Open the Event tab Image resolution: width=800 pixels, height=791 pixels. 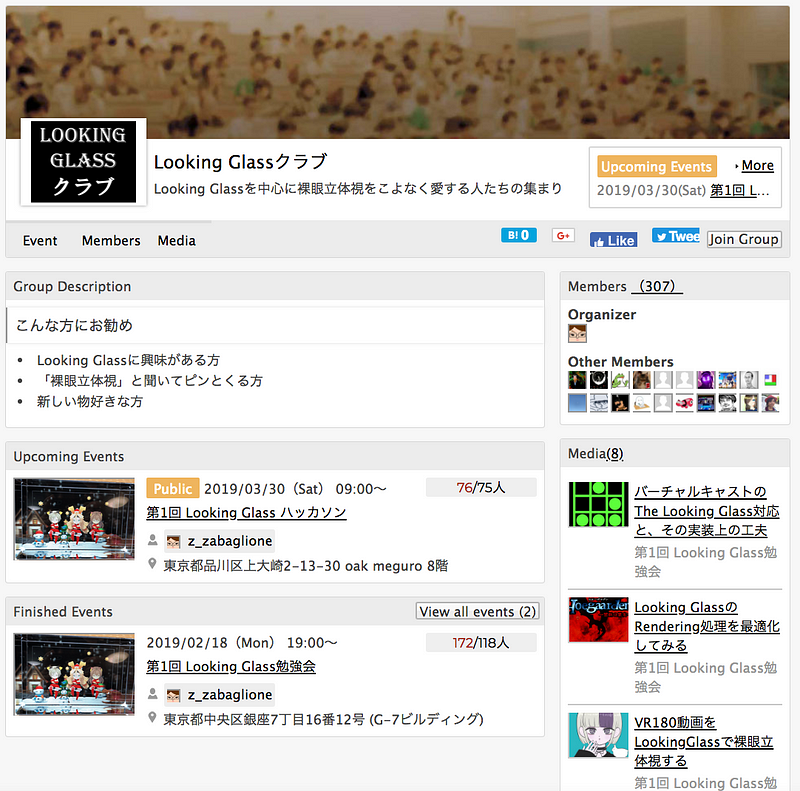pos(40,240)
